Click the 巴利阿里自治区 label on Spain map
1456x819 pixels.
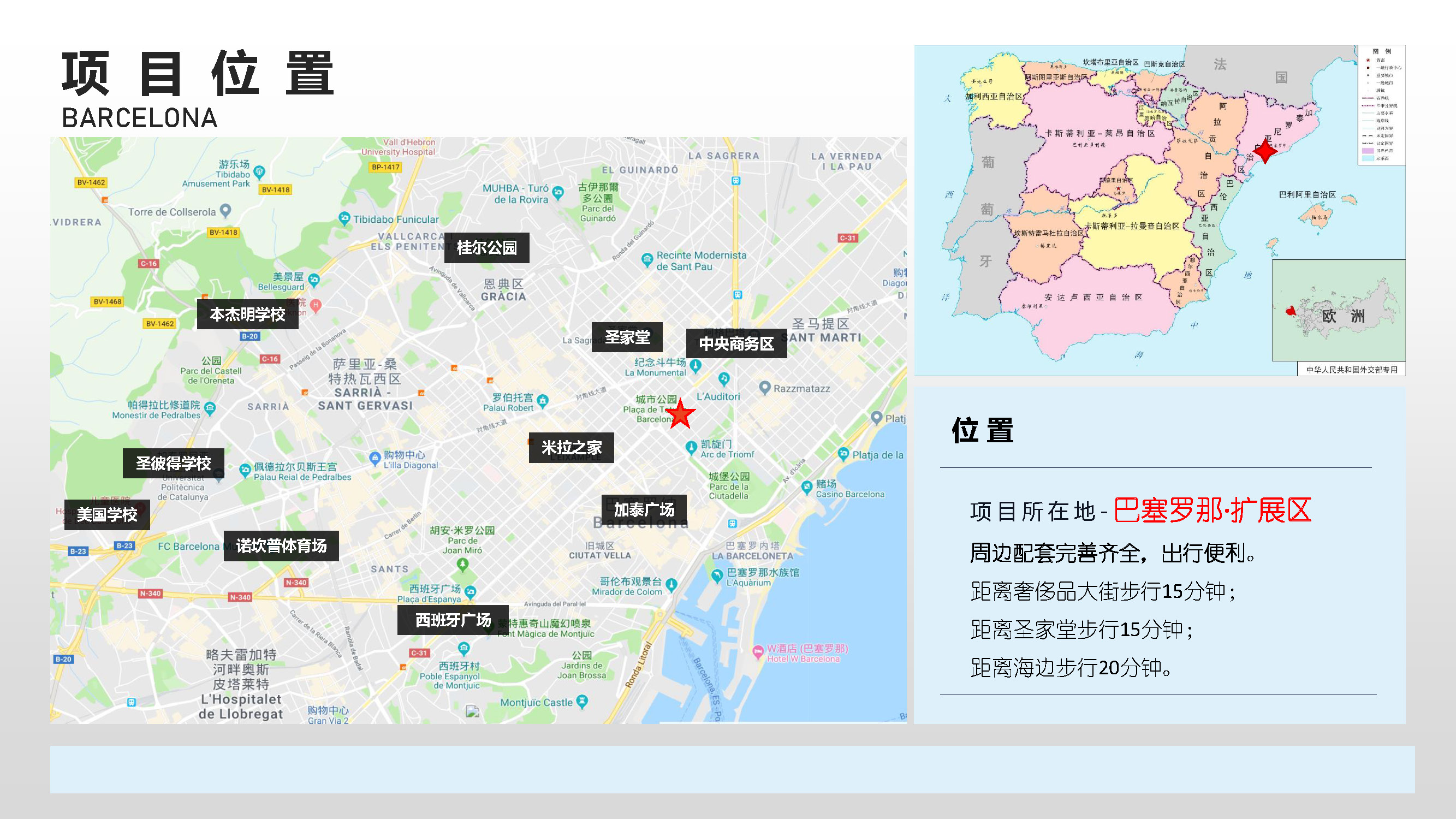point(1308,194)
